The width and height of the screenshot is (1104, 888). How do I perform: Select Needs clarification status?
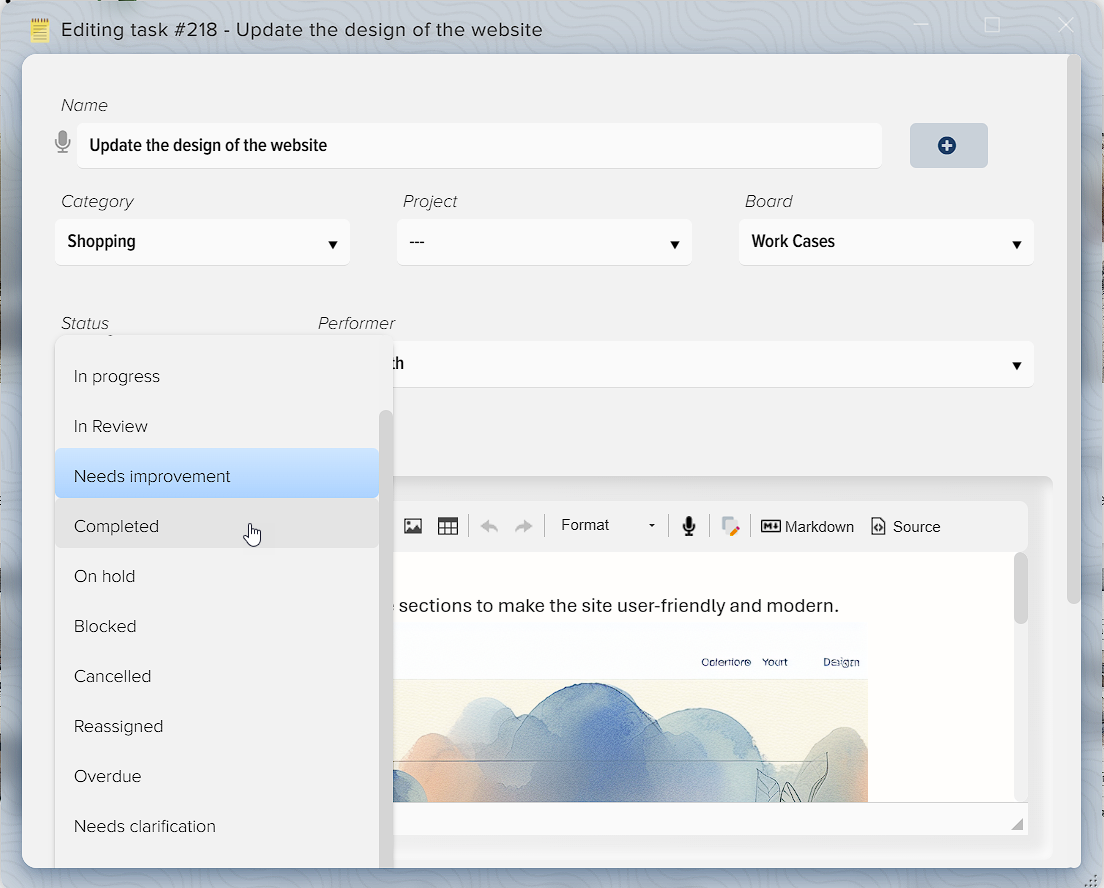point(217,827)
